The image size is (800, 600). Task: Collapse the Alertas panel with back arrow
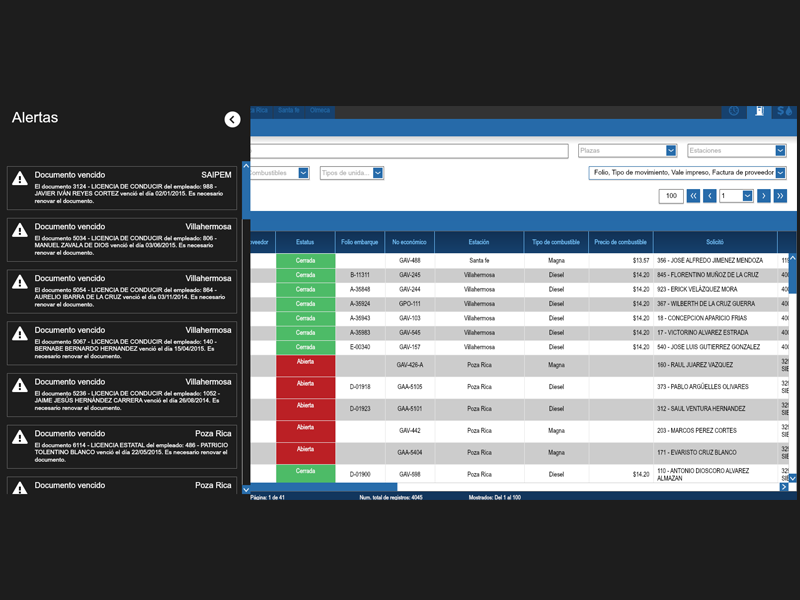tap(232, 119)
